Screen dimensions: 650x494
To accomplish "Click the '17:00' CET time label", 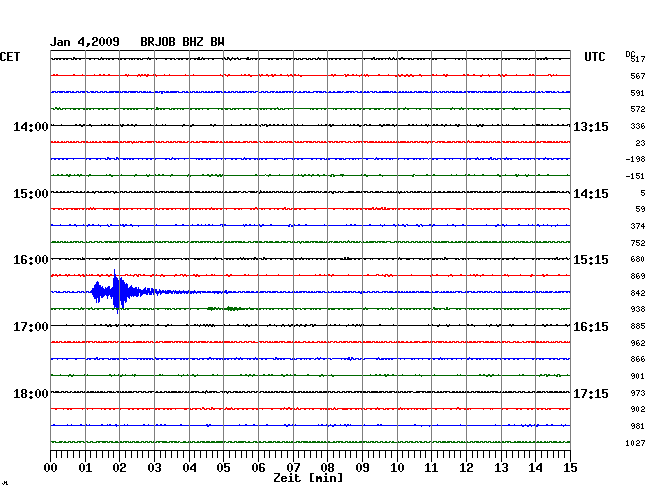I will (x=31, y=327).
